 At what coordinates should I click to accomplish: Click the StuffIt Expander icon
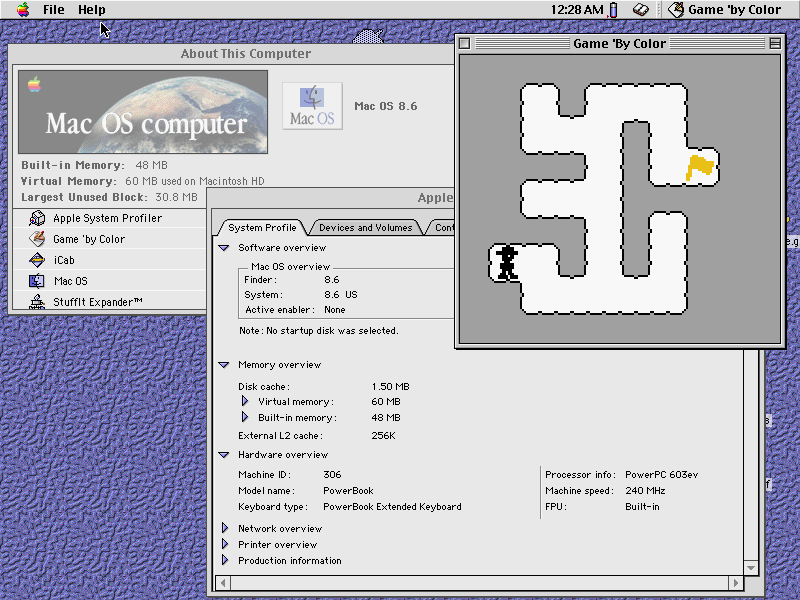37,302
